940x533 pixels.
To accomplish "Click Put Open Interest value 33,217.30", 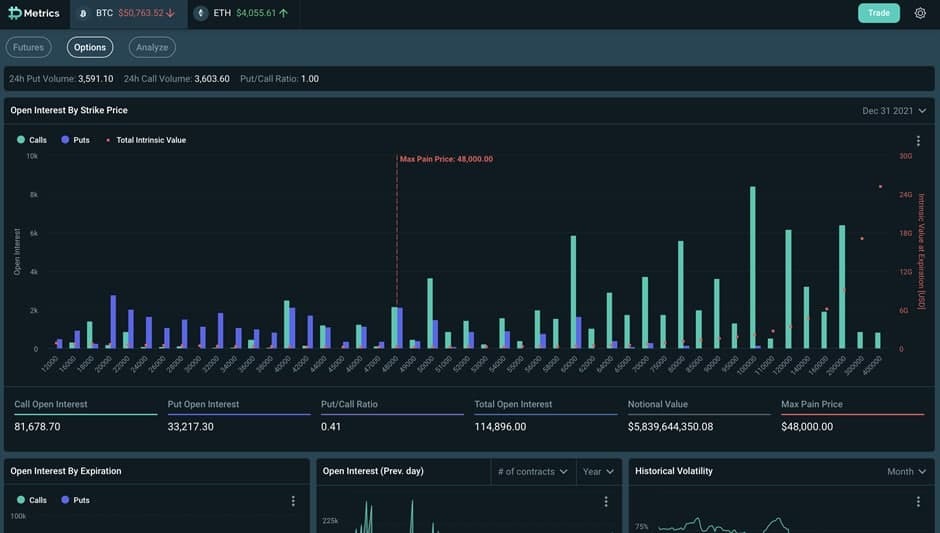I will [191, 427].
